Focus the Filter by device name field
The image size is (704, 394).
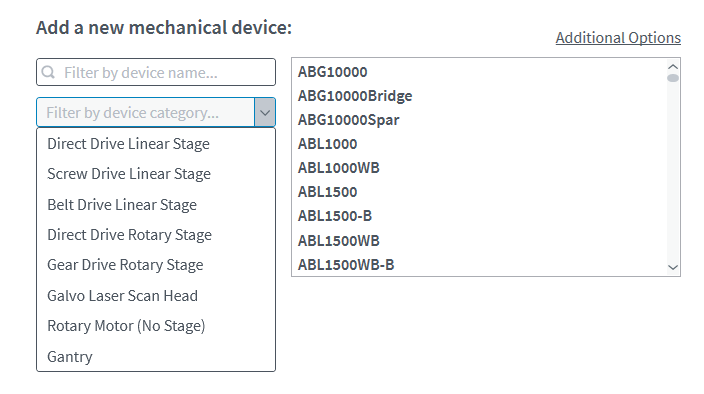click(156, 72)
